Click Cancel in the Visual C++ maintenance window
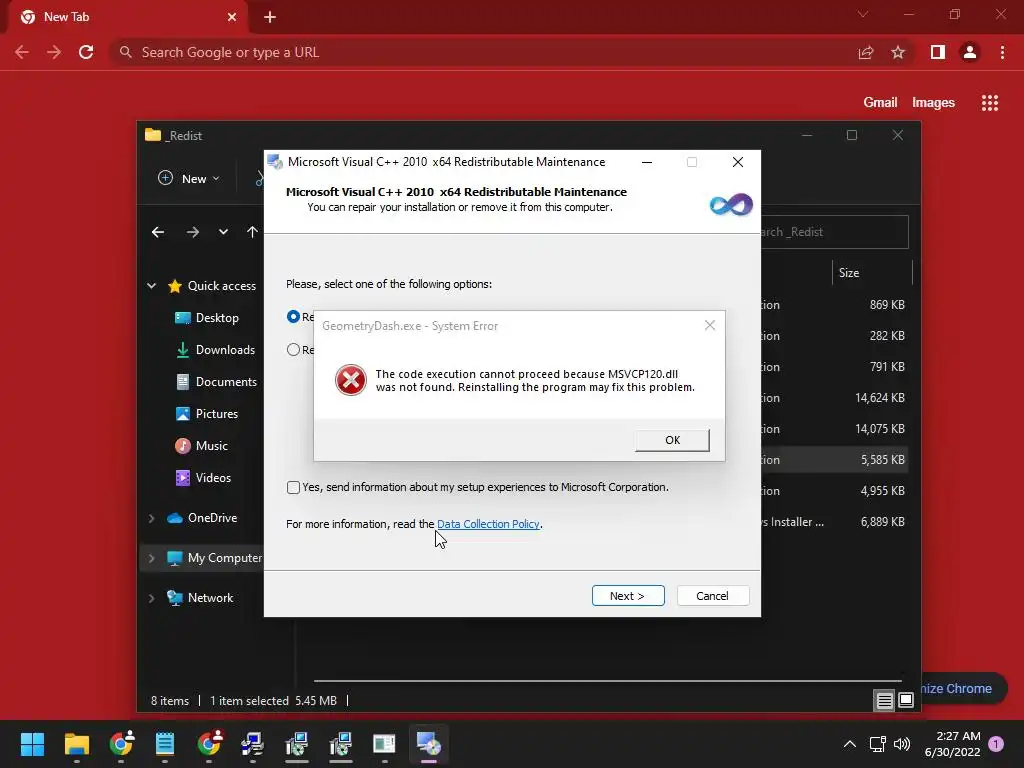The image size is (1024, 768). tap(712, 596)
